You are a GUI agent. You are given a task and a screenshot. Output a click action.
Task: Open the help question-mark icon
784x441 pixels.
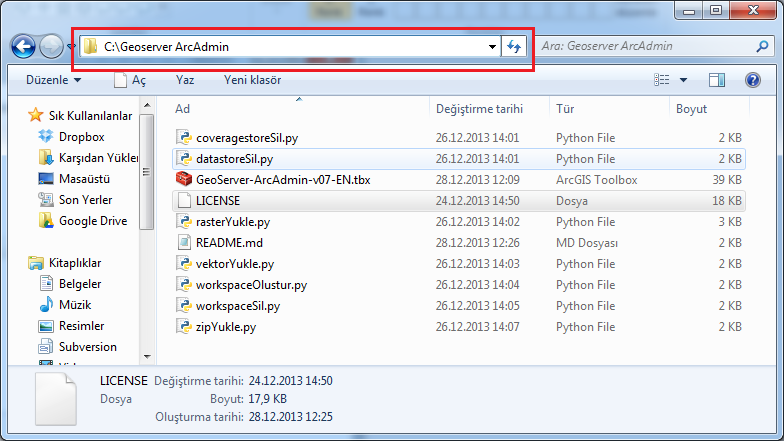(x=752, y=80)
